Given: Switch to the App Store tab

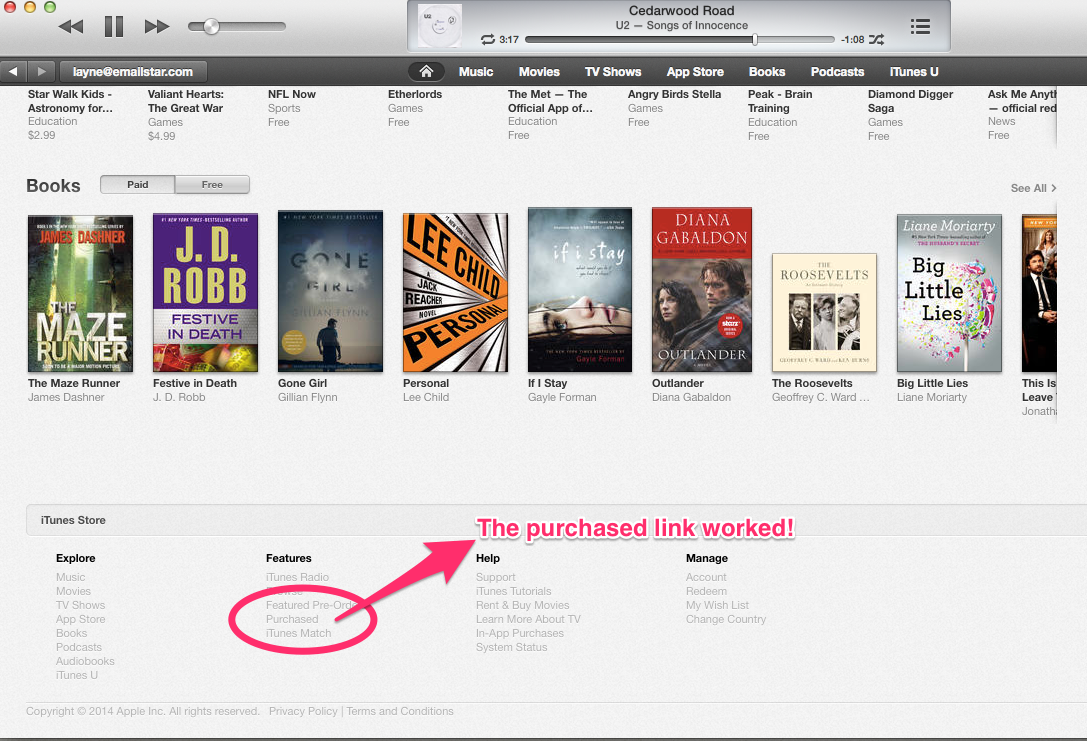Looking at the screenshot, I should 695,71.
